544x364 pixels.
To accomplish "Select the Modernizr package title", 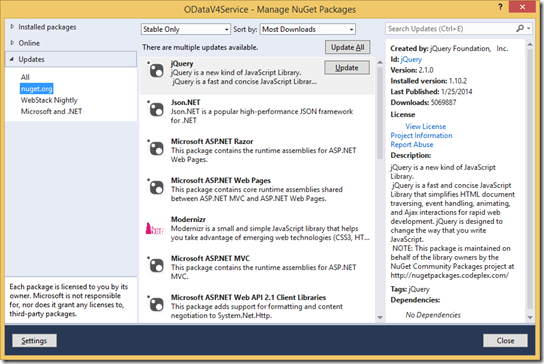I will [x=188, y=219].
